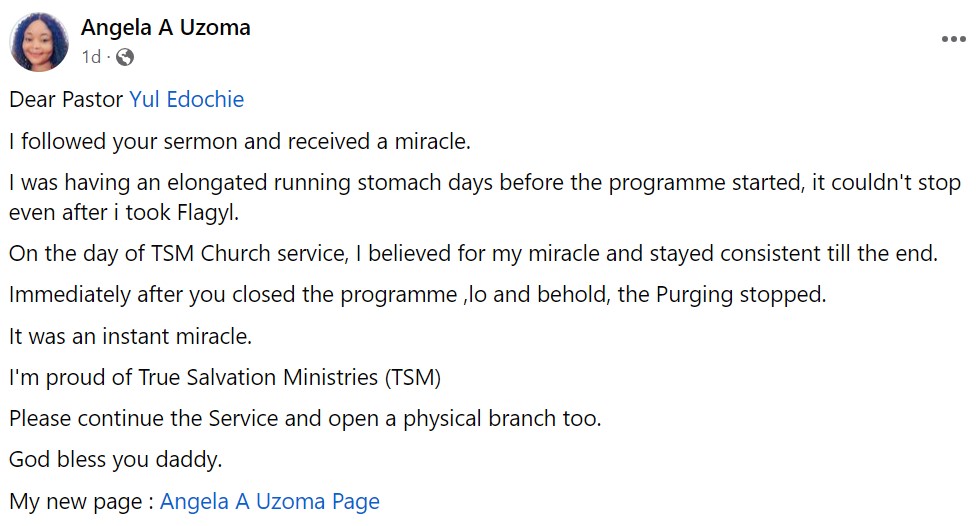The image size is (976, 526).
Task: Click the word 'Flagyl' in the post
Action: (208, 212)
